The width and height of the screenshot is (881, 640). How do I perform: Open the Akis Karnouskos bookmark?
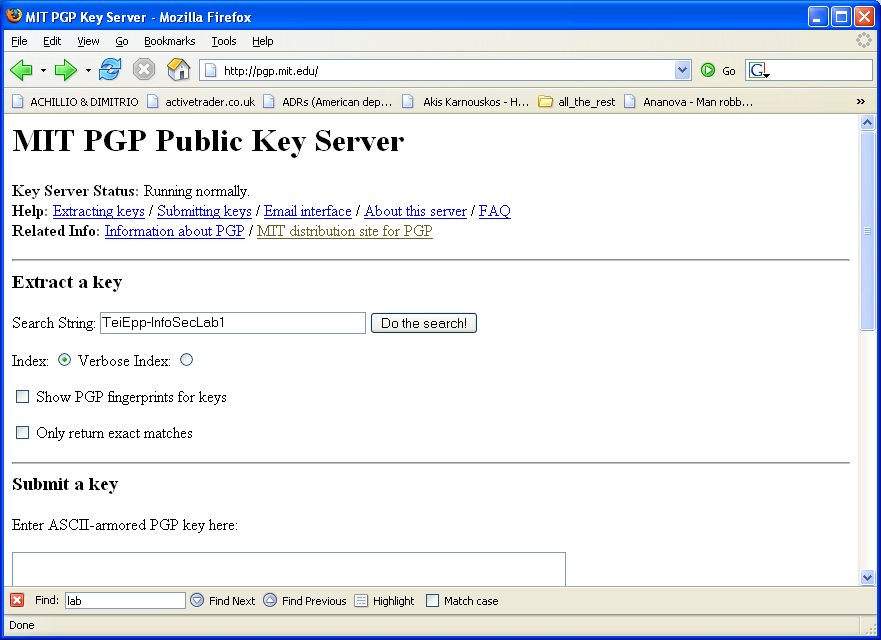[x=465, y=102]
